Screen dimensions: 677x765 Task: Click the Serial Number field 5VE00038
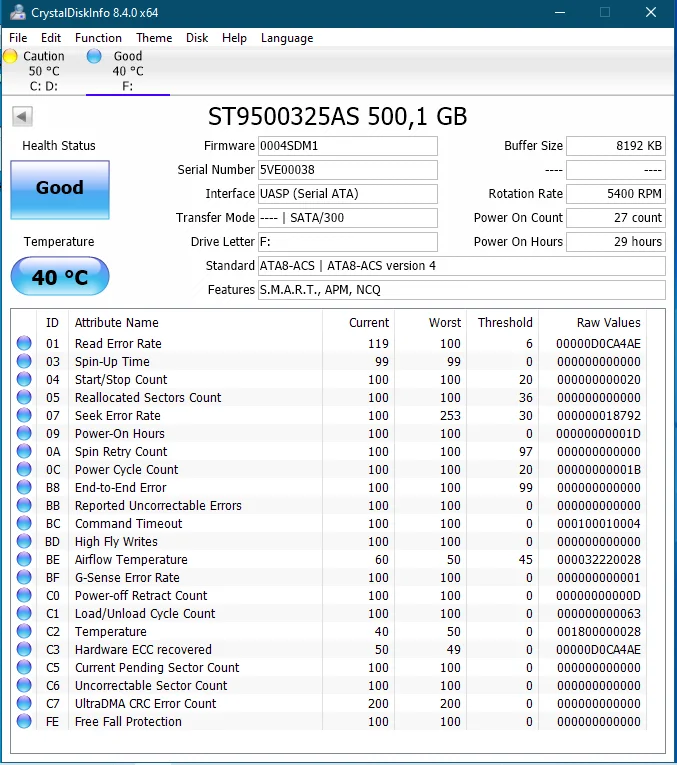[347, 170]
